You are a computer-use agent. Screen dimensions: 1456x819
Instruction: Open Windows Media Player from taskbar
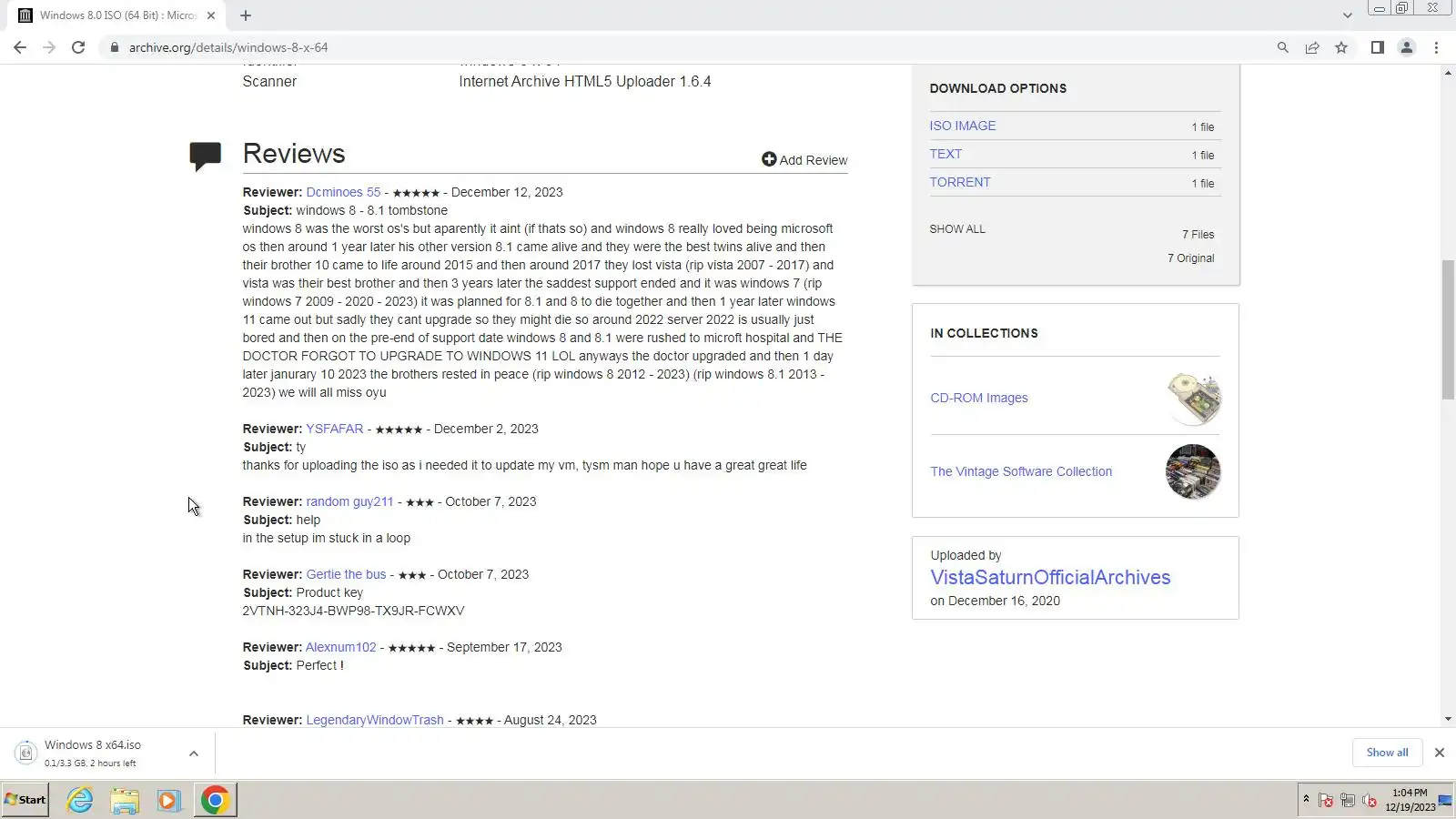coord(168,800)
